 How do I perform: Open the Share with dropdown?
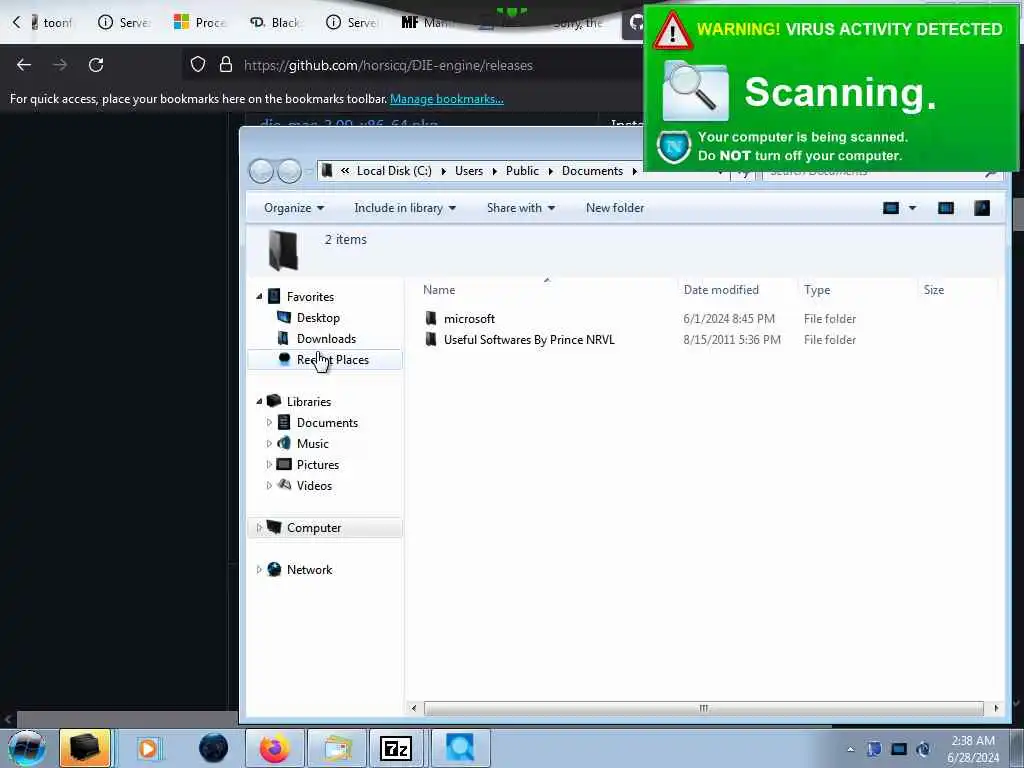520,208
